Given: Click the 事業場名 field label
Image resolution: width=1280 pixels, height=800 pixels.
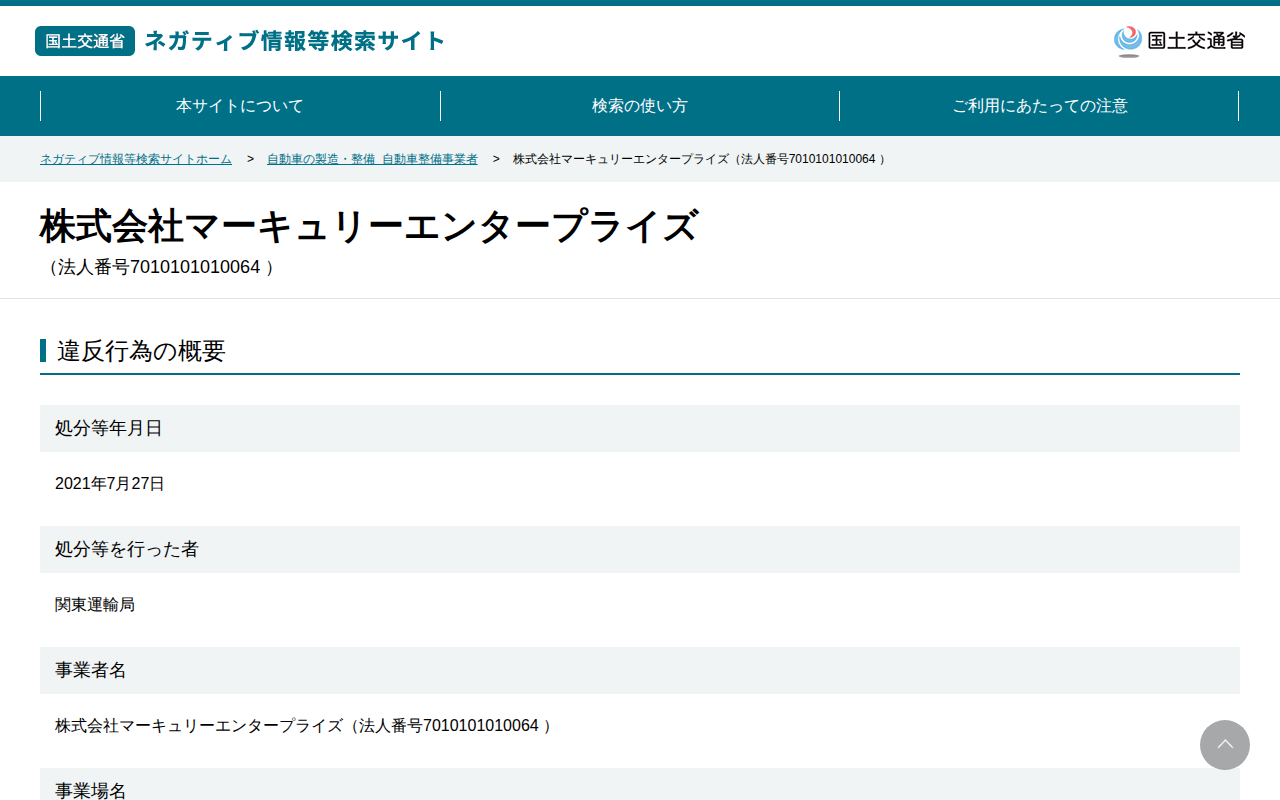Looking at the screenshot, I should [x=91, y=790].
